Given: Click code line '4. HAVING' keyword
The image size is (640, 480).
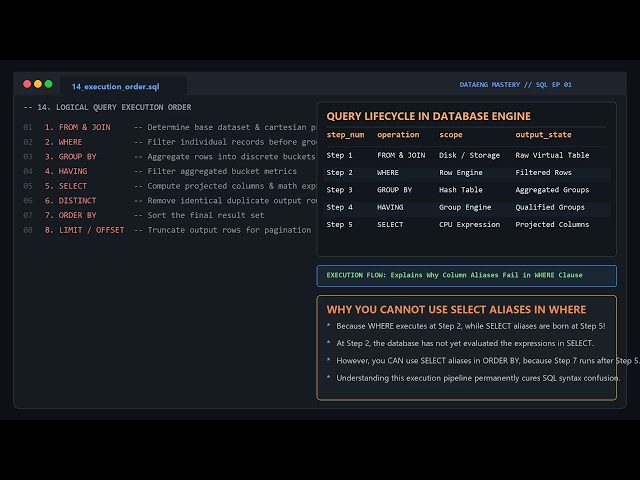Looking at the screenshot, I should pyautogui.click(x=66, y=171).
